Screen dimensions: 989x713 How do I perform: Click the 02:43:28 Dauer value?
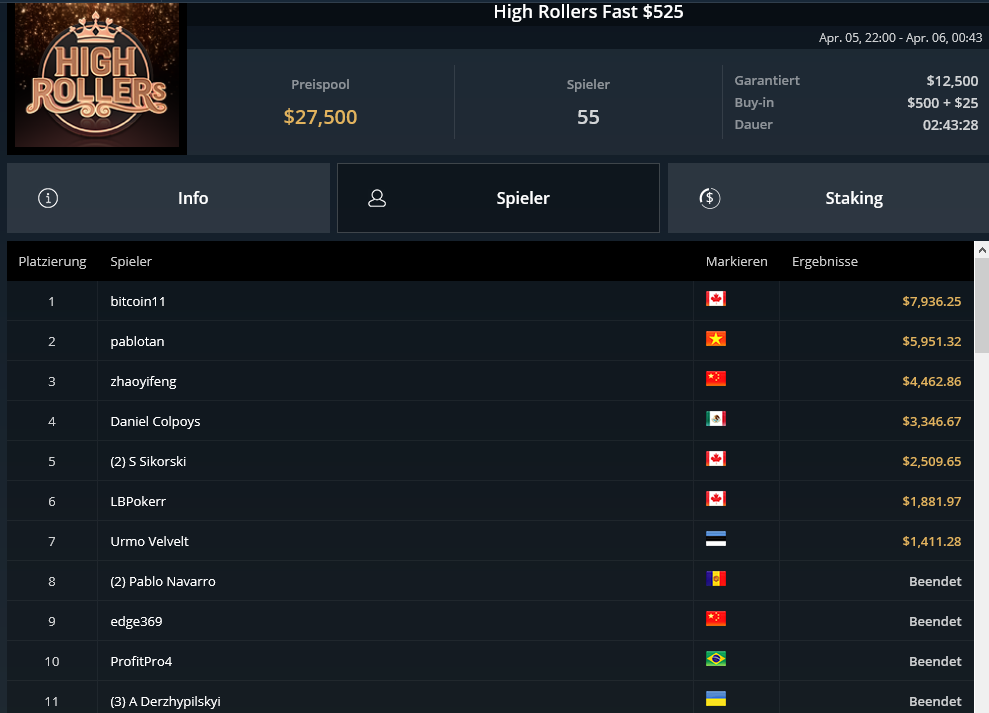(951, 125)
